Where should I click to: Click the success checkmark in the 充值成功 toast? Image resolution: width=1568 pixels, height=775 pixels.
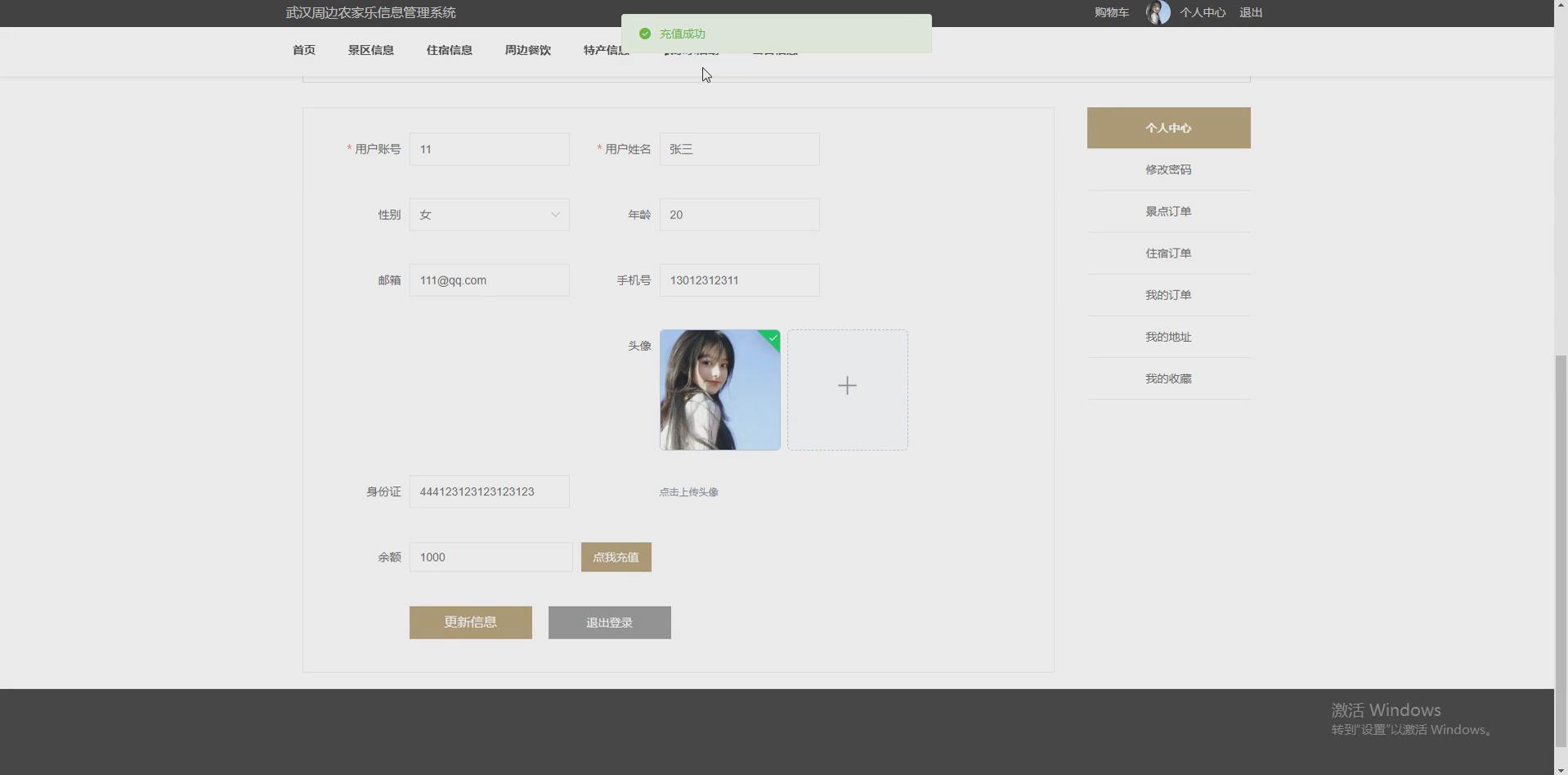(x=645, y=34)
